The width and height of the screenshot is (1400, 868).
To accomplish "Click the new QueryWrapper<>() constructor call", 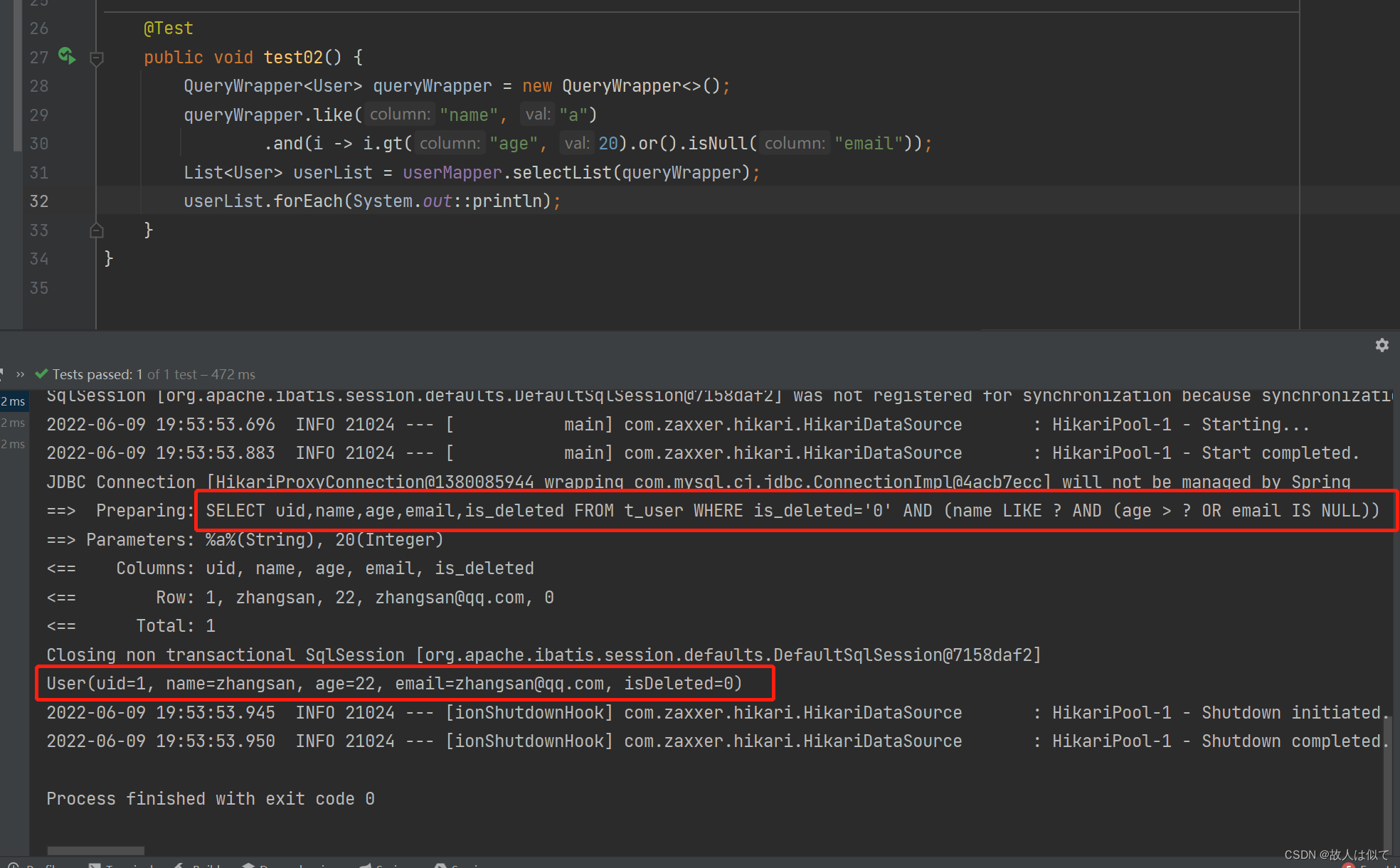I will tap(622, 86).
